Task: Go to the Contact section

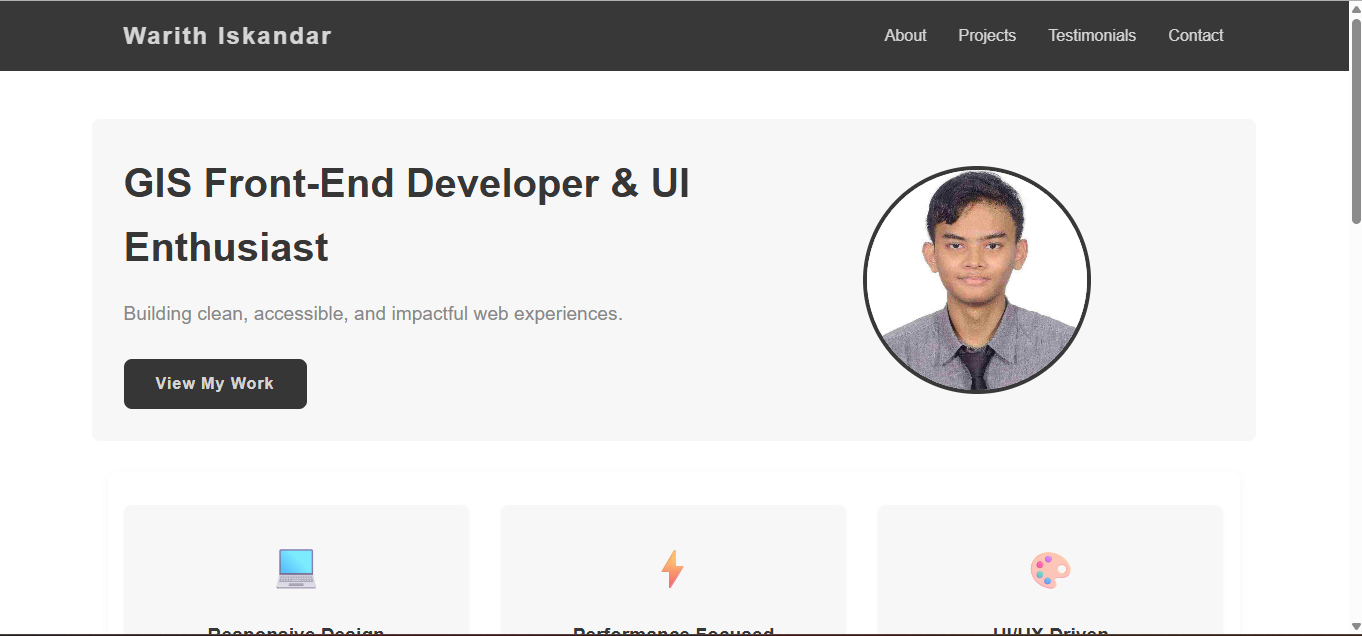Action: [x=1195, y=35]
